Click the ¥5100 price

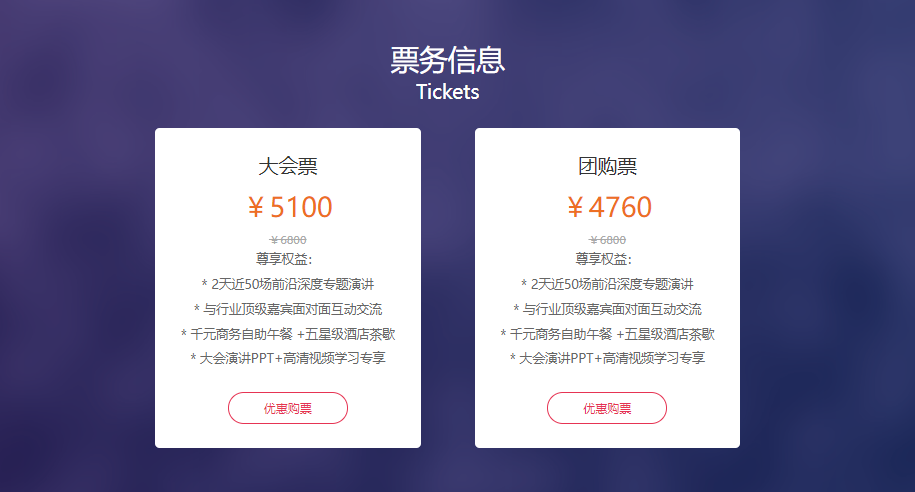tap(289, 207)
